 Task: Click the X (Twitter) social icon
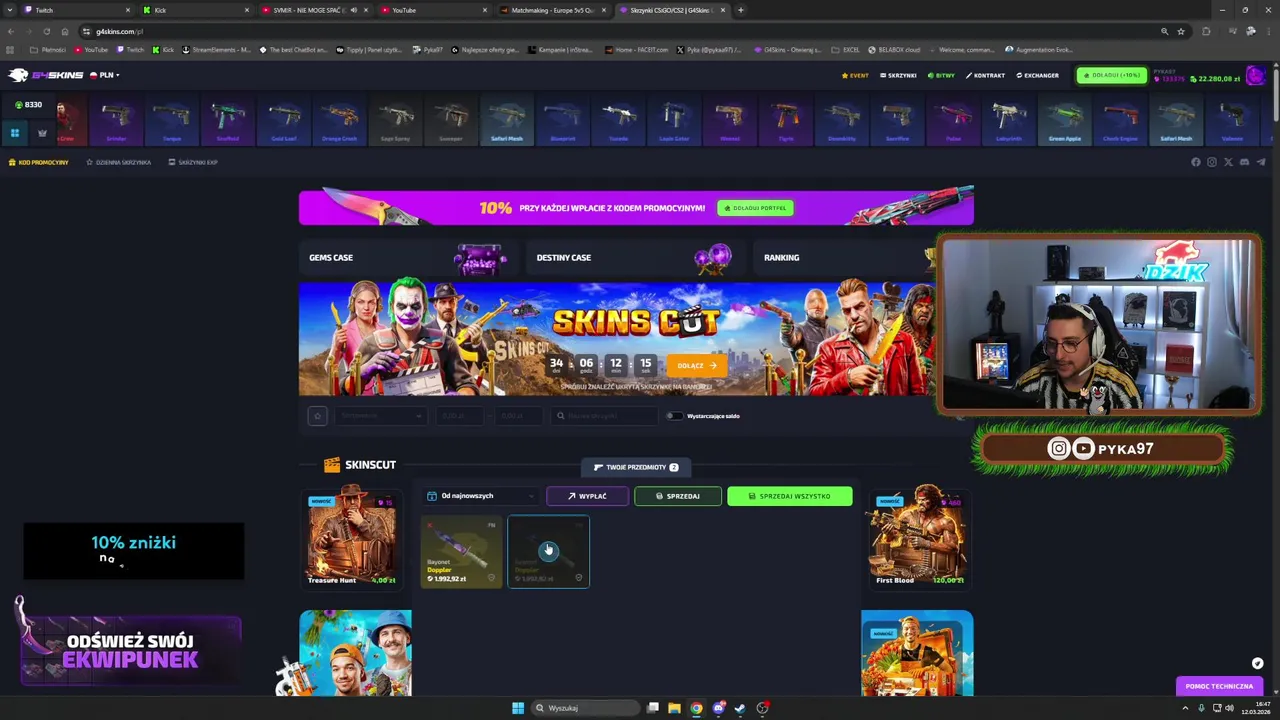click(1228, 162)
